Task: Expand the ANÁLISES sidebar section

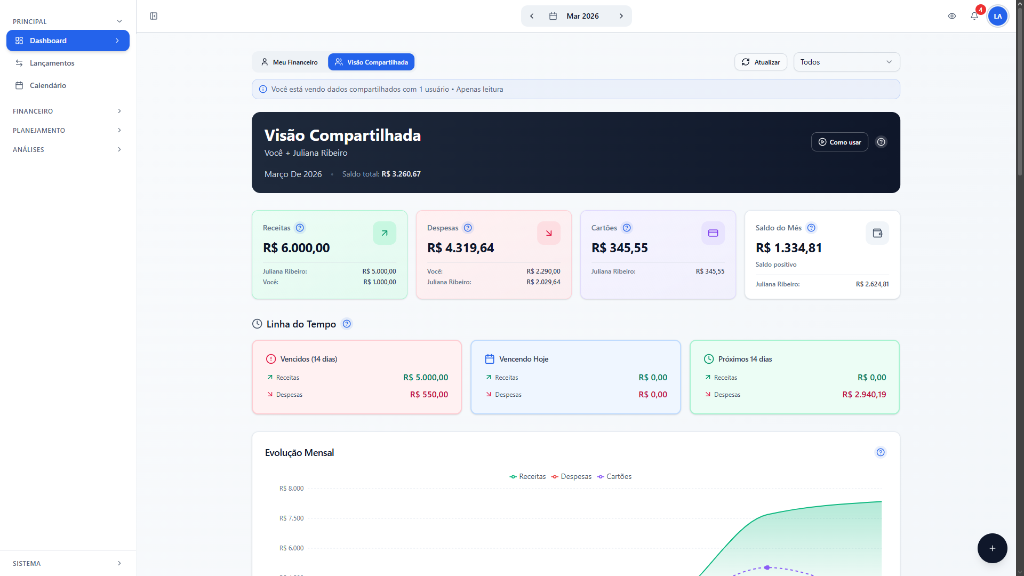Action: (68, 150)
